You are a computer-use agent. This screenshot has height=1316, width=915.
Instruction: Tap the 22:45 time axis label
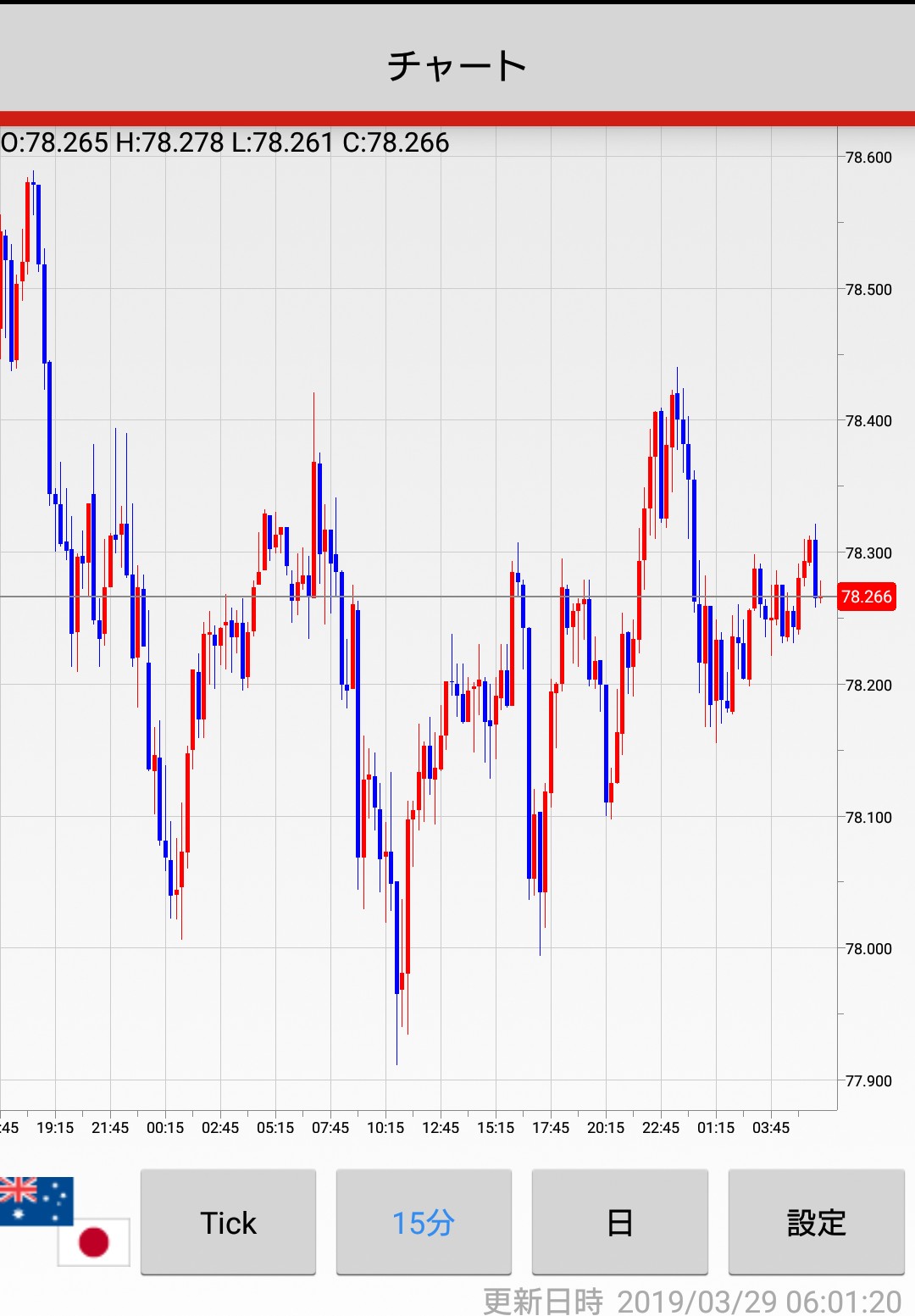(661, 1128)
